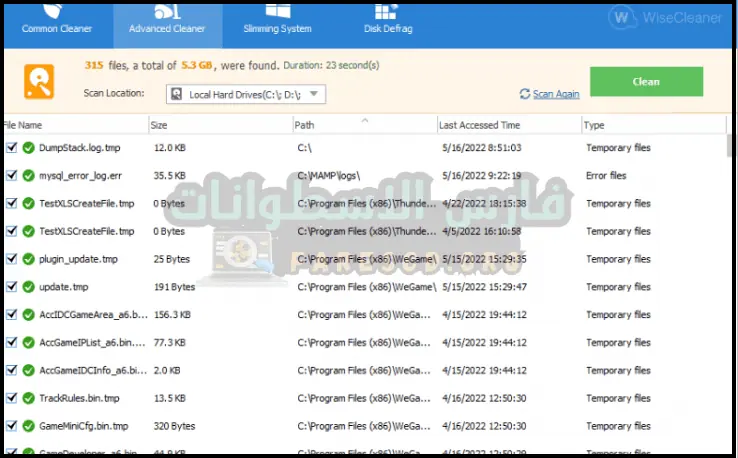Click the Common Cleaner broom icon

52,11
